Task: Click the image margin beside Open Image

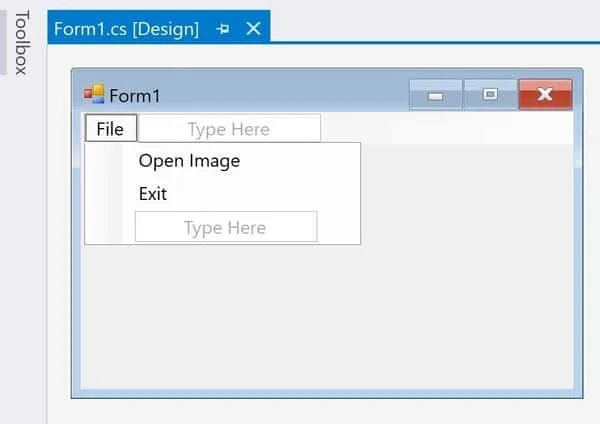Action: pyautogui.click(x=103, y=160)
